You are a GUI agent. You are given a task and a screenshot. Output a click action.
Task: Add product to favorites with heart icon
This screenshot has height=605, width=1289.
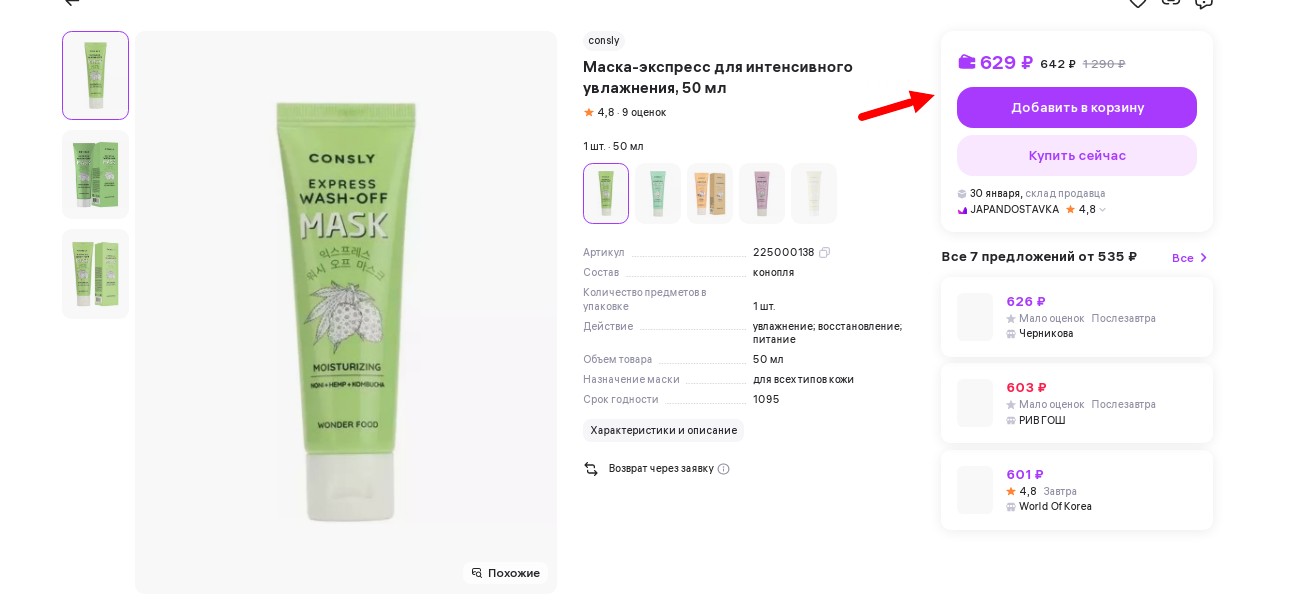point(1138,3)
